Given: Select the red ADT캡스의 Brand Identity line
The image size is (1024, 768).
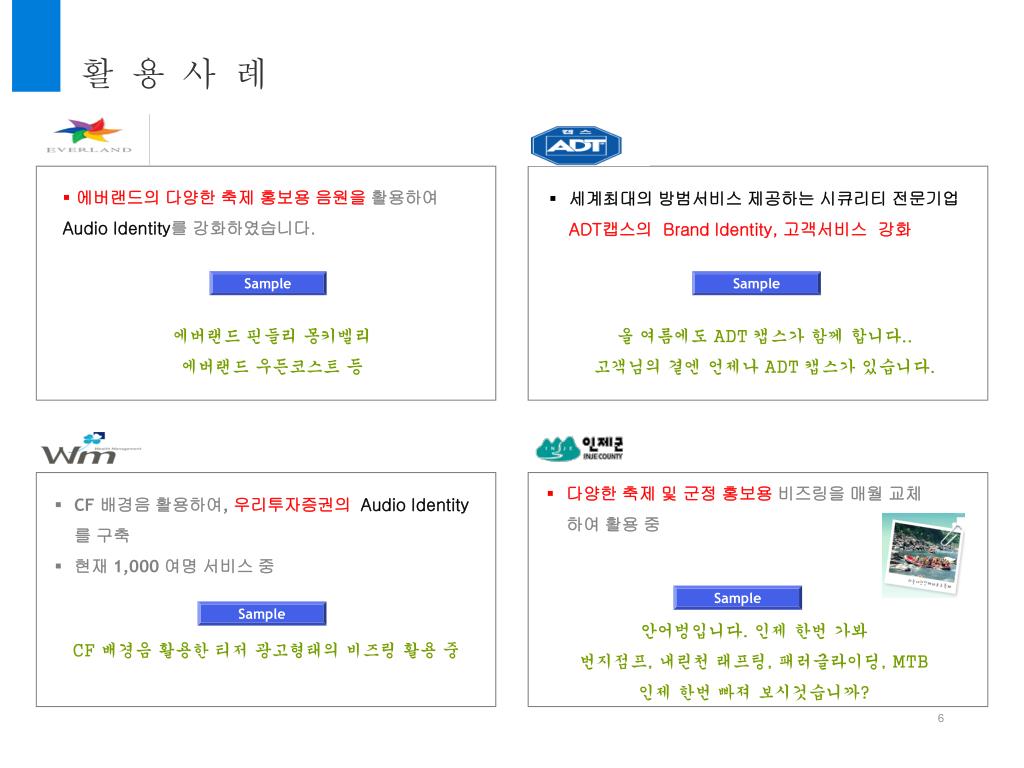Looking at the screenshot, I should (x=739, y=229).
